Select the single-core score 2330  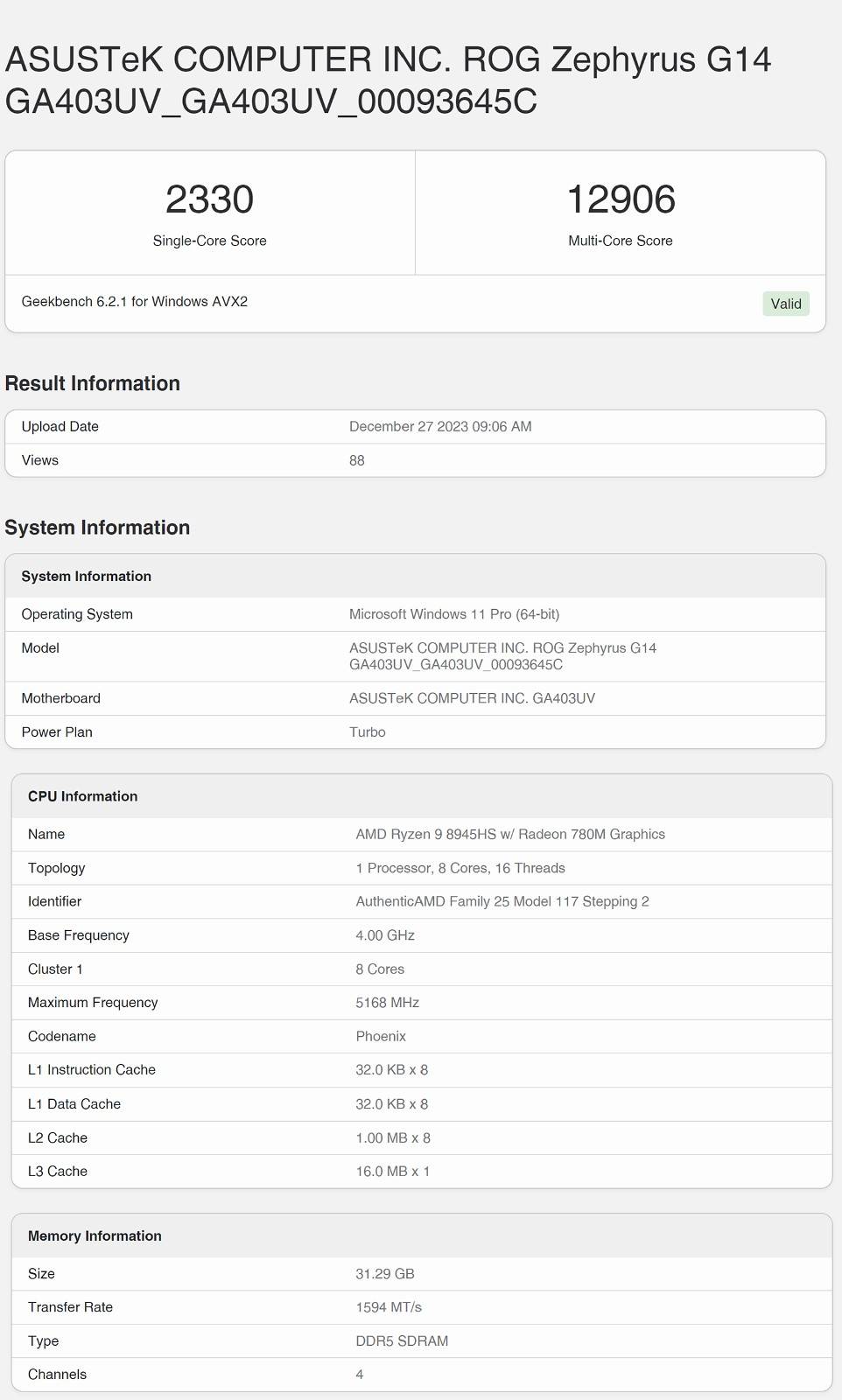[210, 199]
